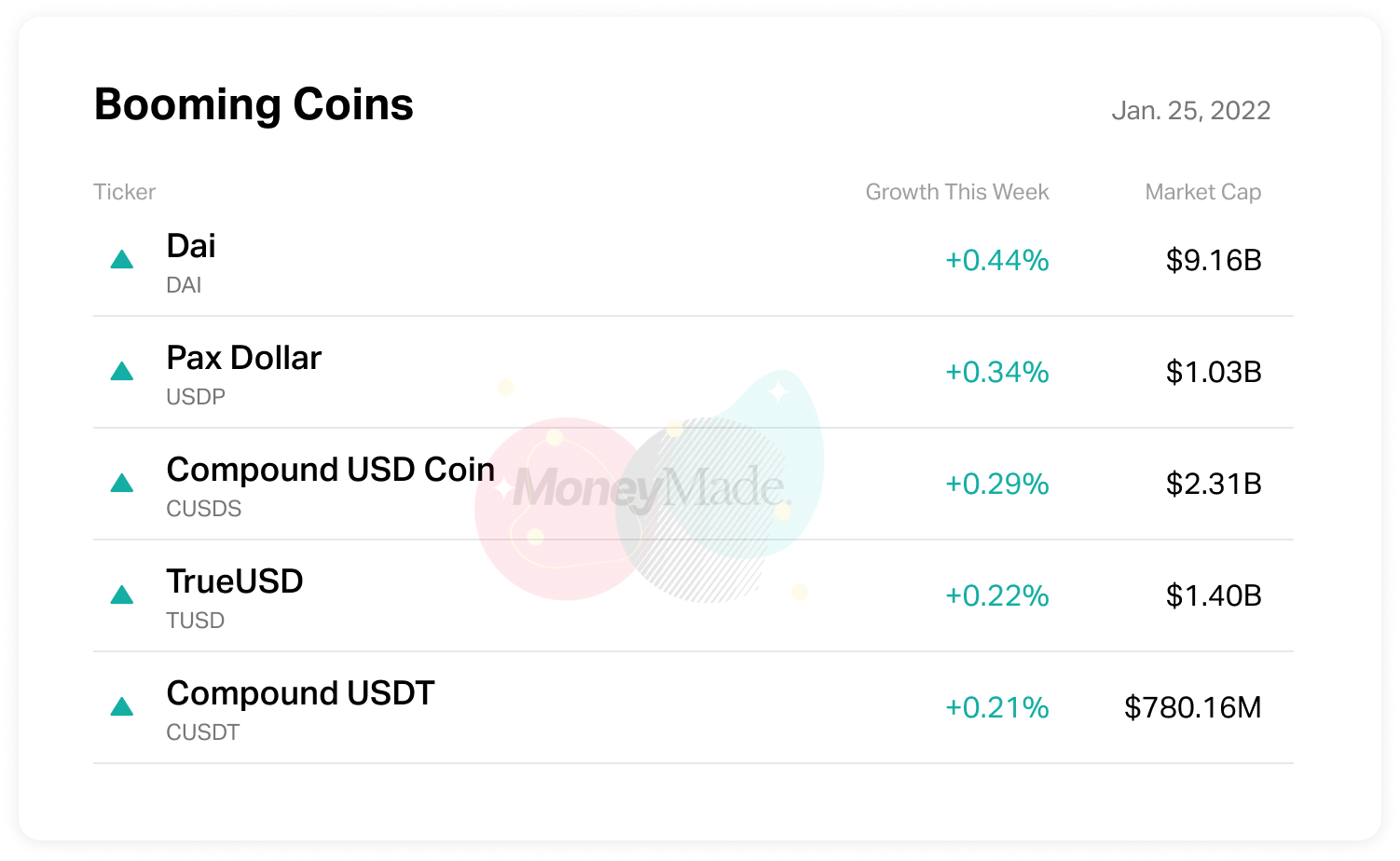Select the Compound USD Coin name

tap(330, 470)
